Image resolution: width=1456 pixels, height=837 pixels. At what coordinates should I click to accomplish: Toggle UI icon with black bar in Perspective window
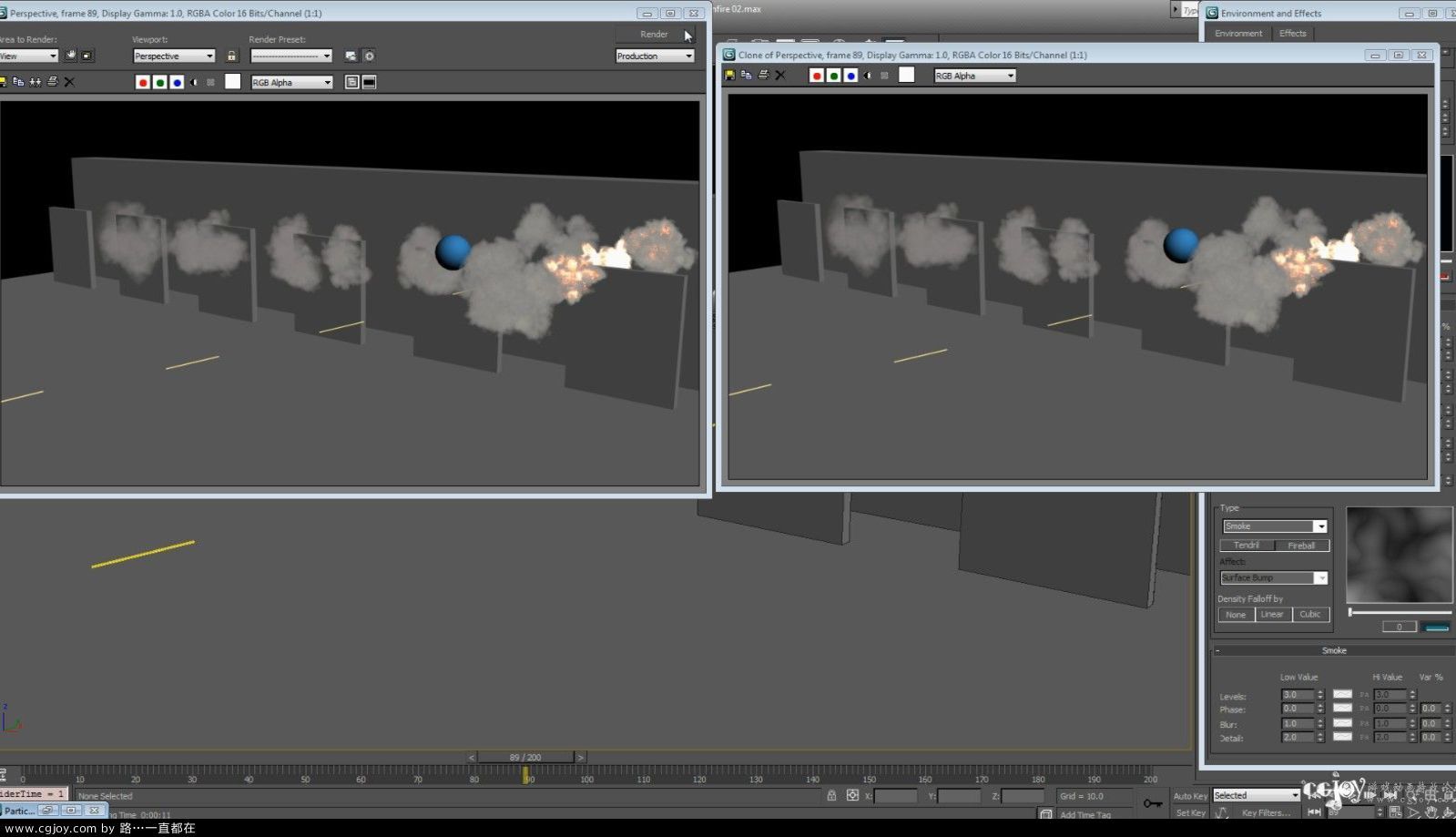370,83
